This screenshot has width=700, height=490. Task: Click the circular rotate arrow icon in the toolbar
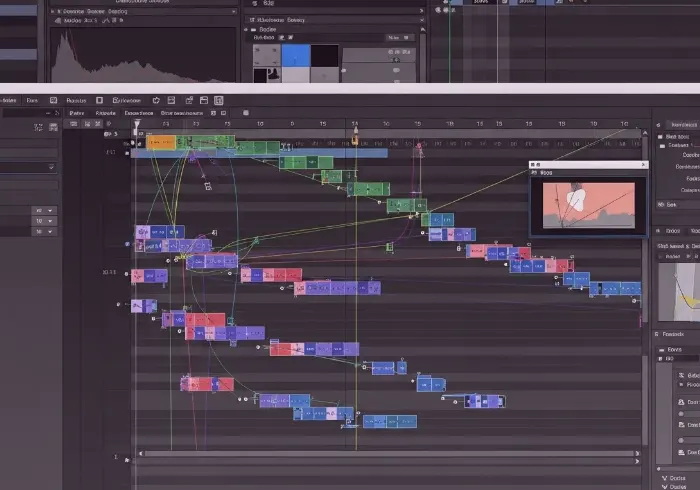pyautogui.click(x=156, y=100)
